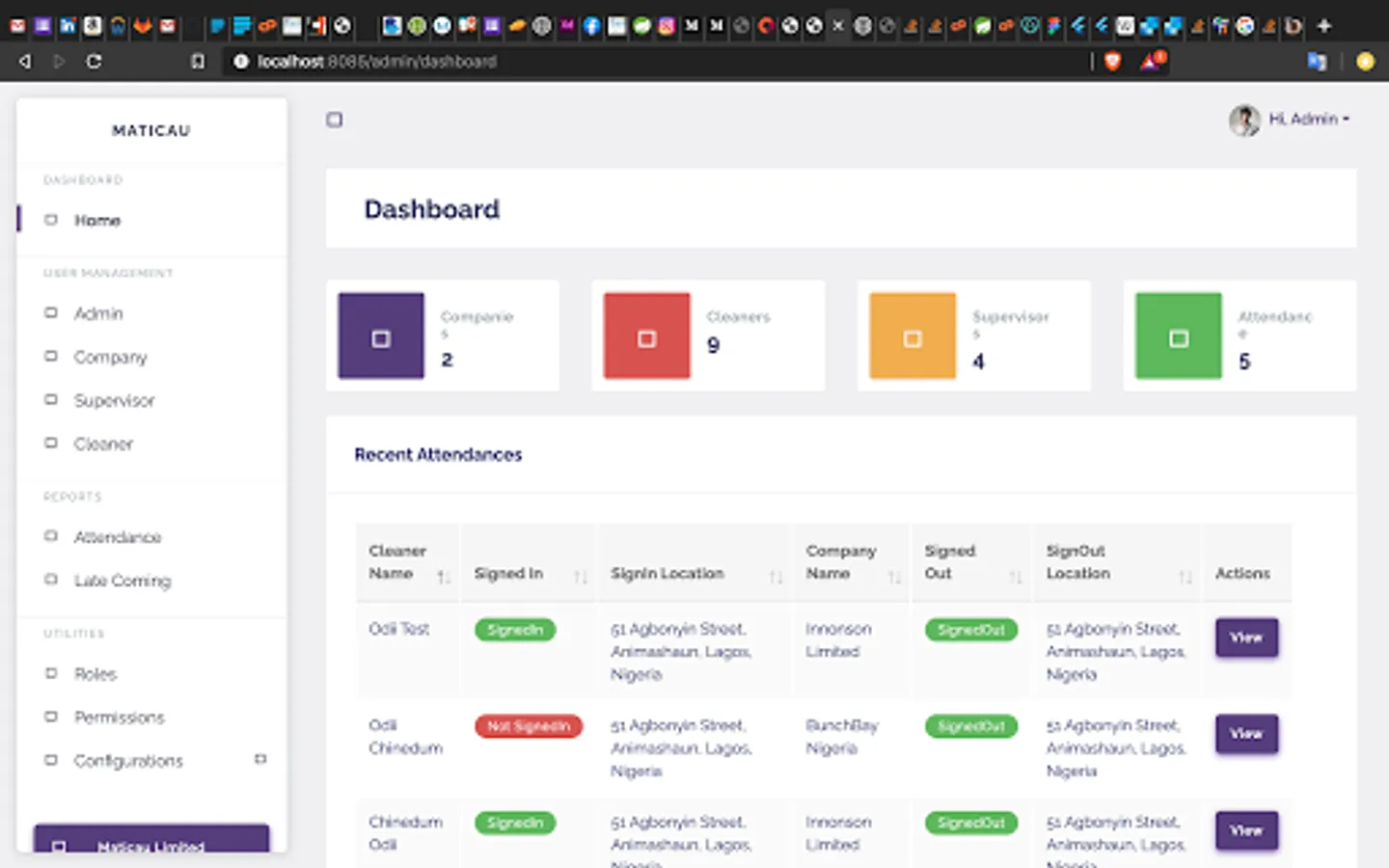The image size is (1389, 868).
Task: View the Chinedum Odii attendance record
Action: (x=1246, y=830)
